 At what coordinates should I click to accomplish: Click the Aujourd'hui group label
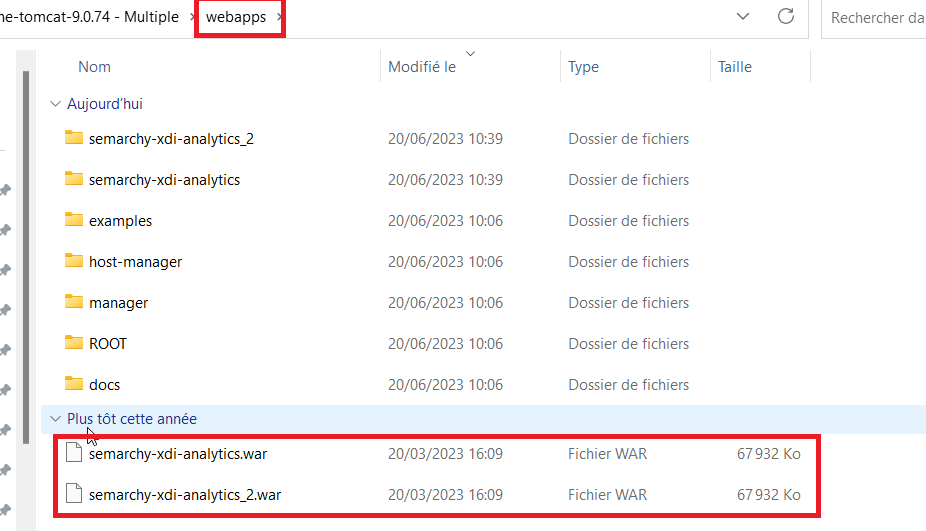[105, 104]
